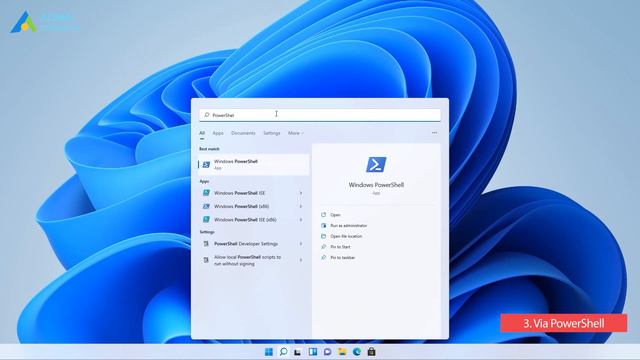Choose Run as administrator label
Image resolution: width=640 pixels, height=360 pixels.
click(x=349, y=225)
